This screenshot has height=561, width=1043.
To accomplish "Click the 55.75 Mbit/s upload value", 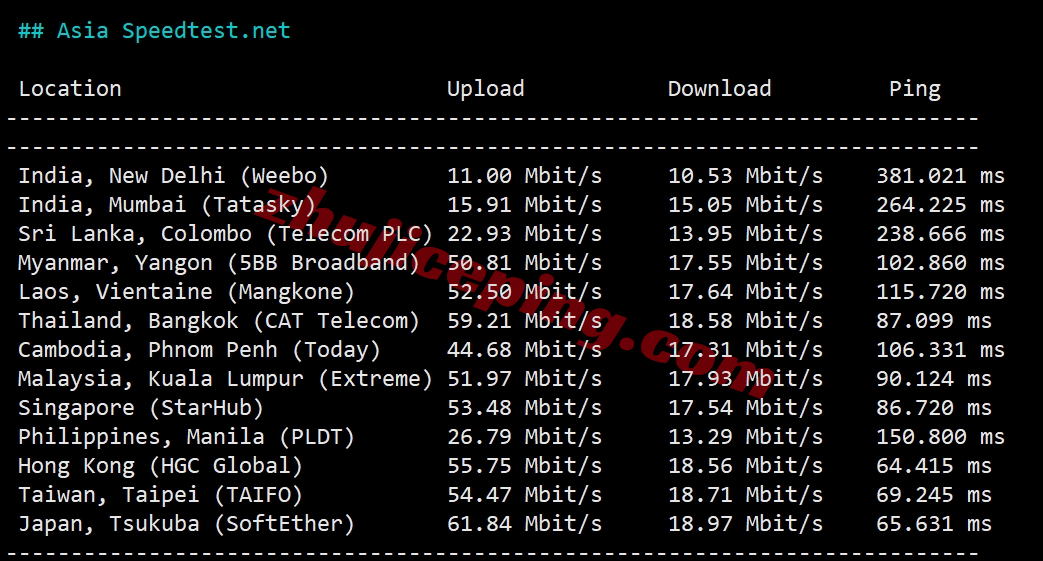I will [x=524, y=466].
